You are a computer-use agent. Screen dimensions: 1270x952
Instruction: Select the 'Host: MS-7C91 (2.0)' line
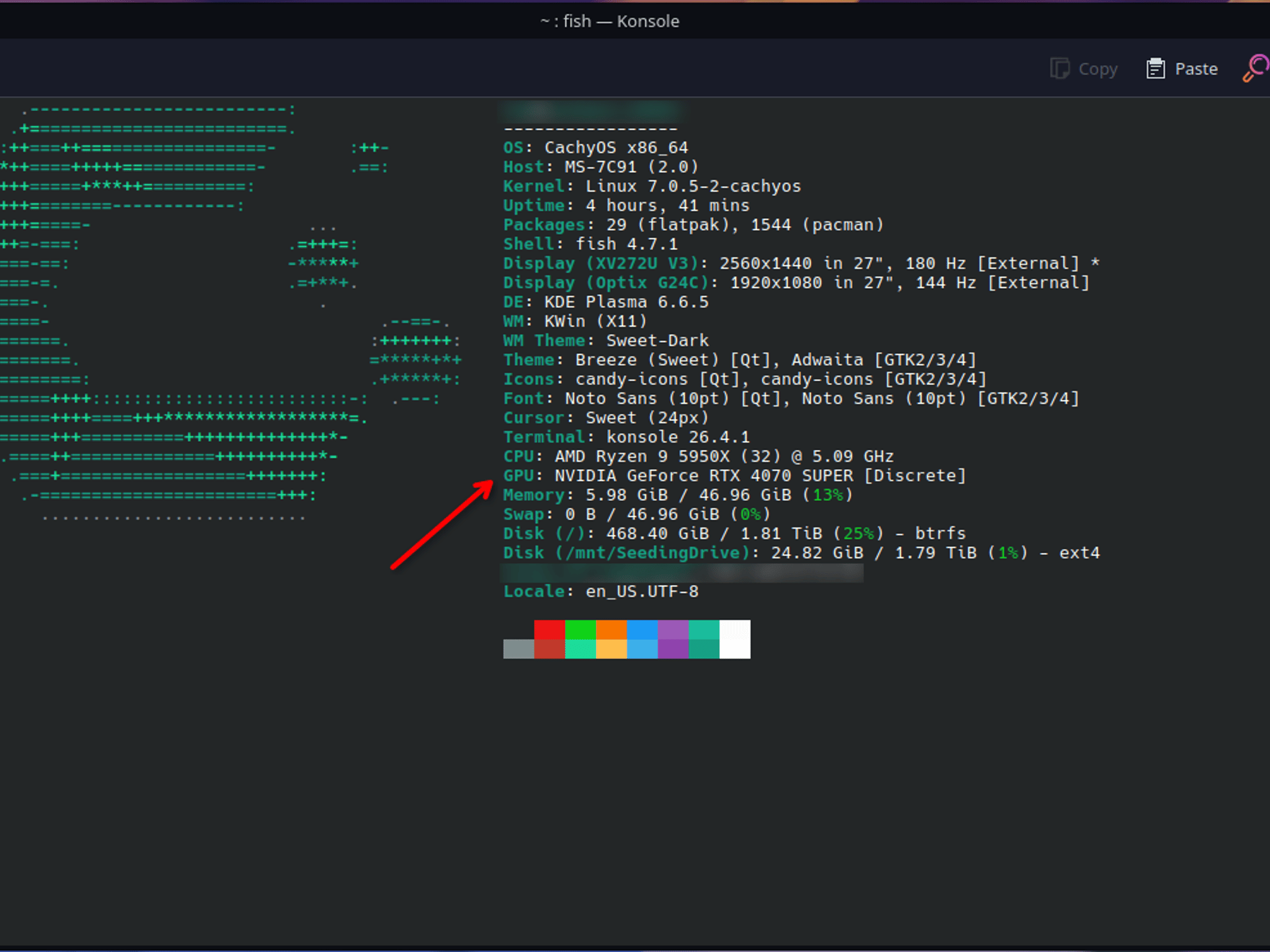600,167
